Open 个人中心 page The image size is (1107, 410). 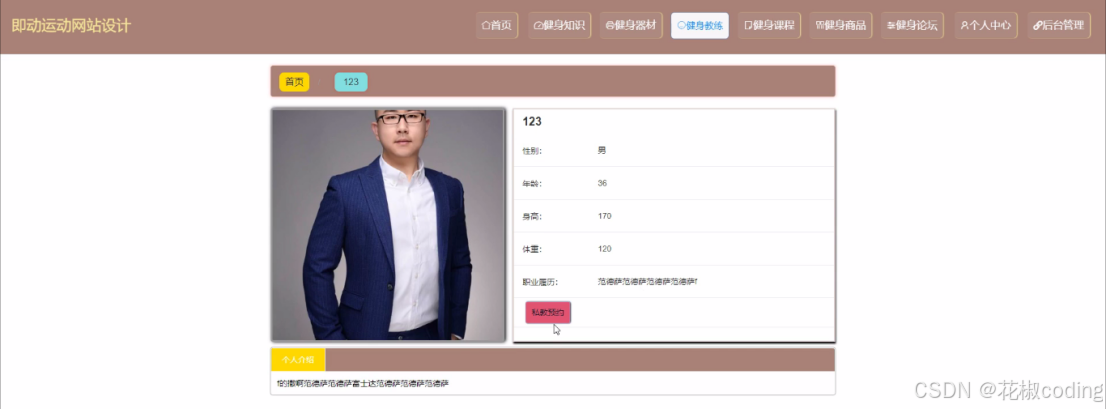(986, 25)
